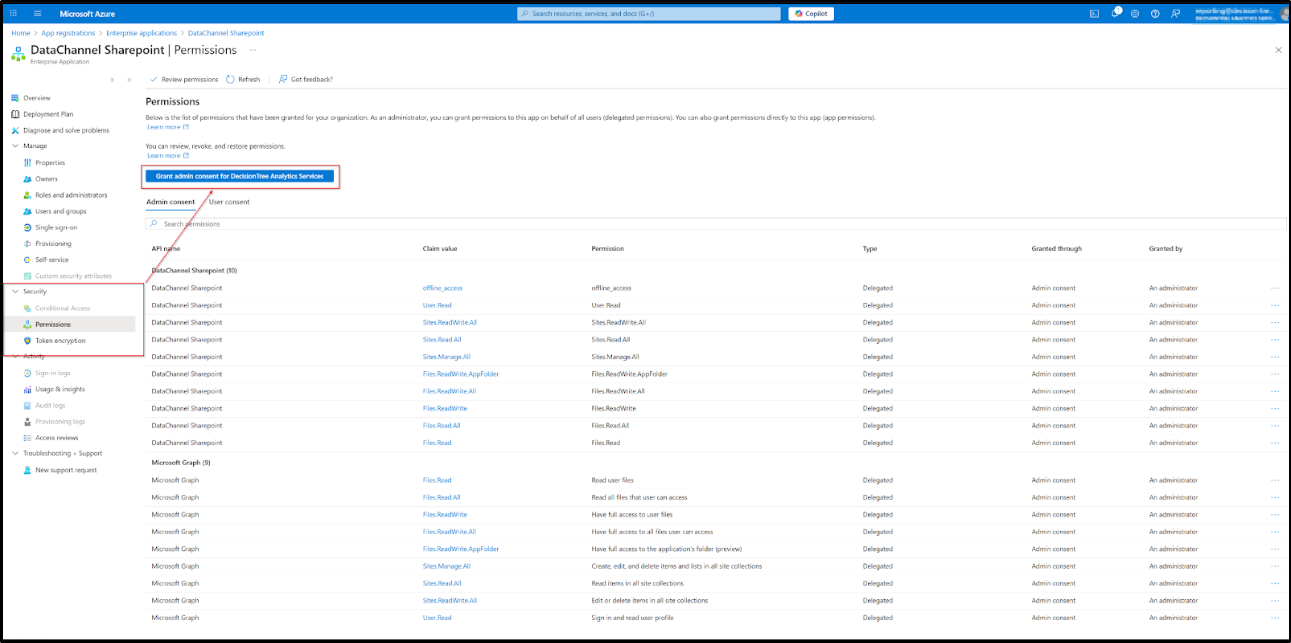Open the account avatar menu
The image size is (1291, 643).
pos(1283,13)
